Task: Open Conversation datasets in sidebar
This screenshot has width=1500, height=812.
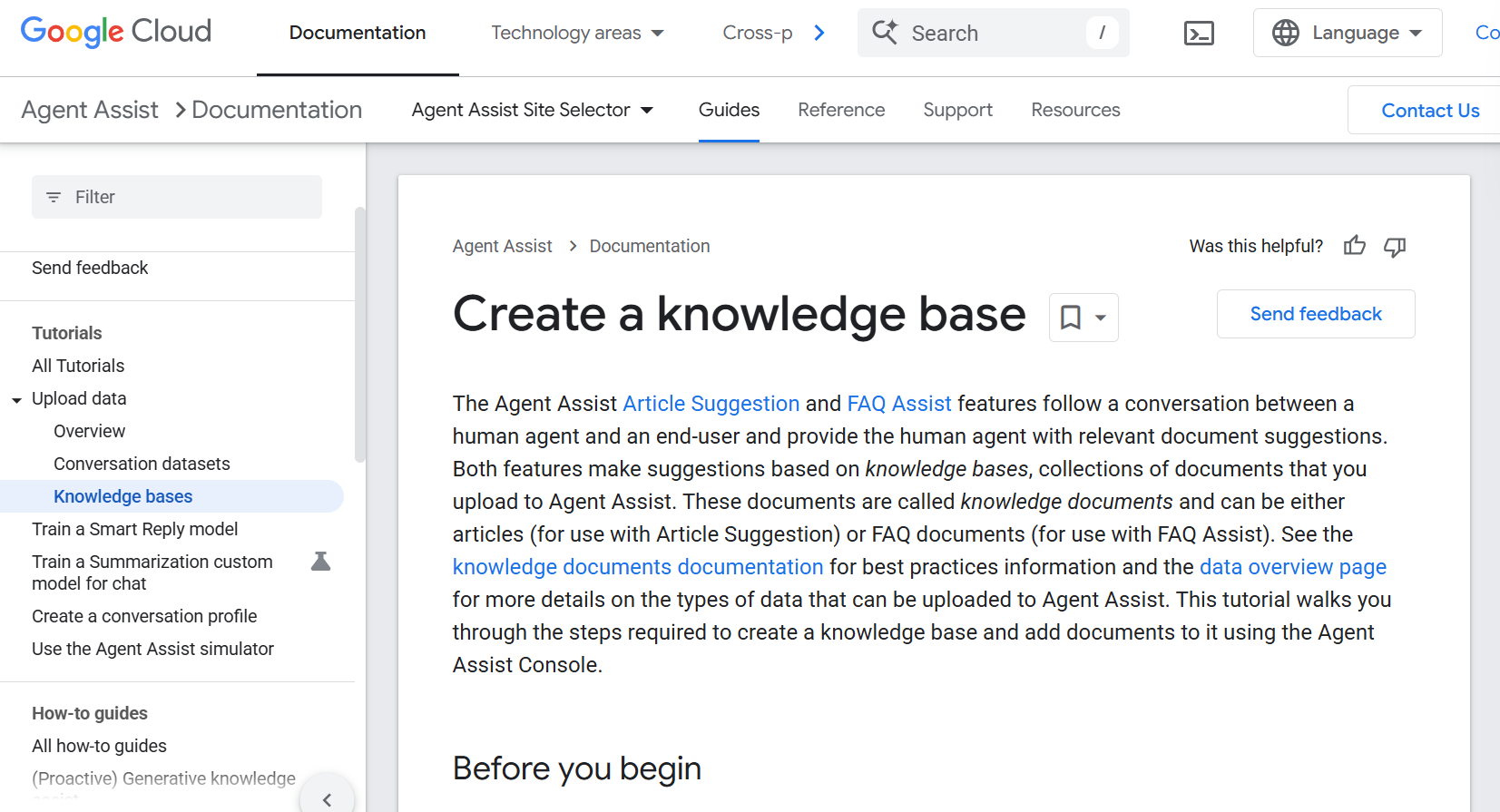Action: [x=142, y=464]
